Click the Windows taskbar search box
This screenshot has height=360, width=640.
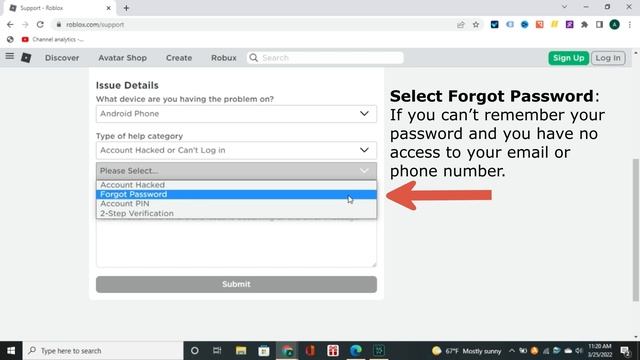coord(103,351)
